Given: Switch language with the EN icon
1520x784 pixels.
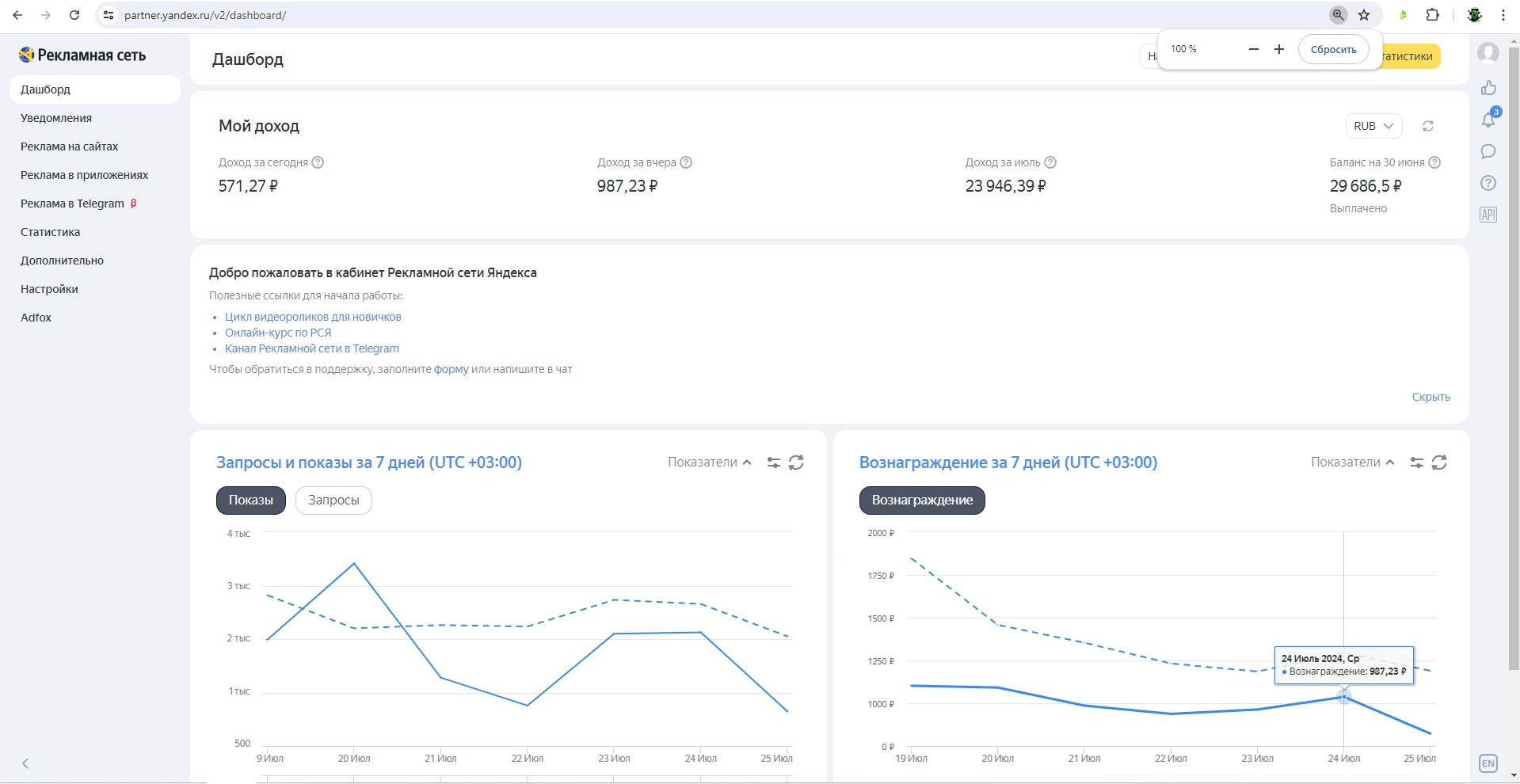Looking at the screenshot, I should point(1488,763).
